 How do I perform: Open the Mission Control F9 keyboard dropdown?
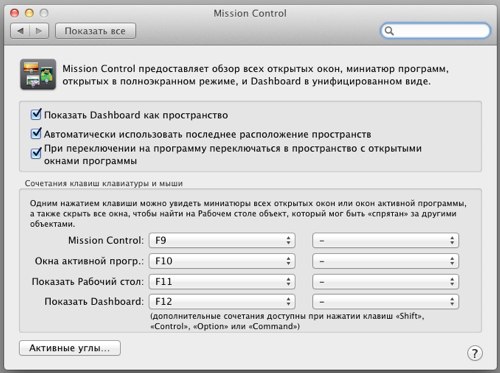(222, 240)
